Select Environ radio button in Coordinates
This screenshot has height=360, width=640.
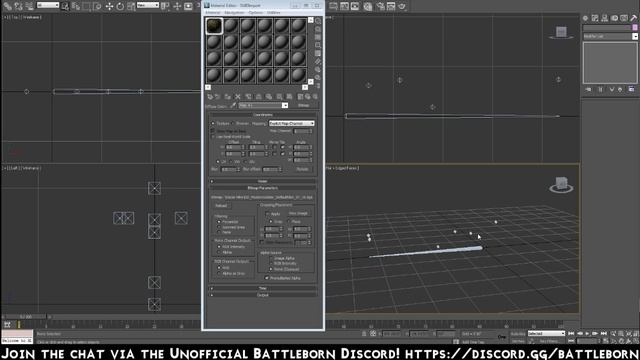click(x=233, y=123)
